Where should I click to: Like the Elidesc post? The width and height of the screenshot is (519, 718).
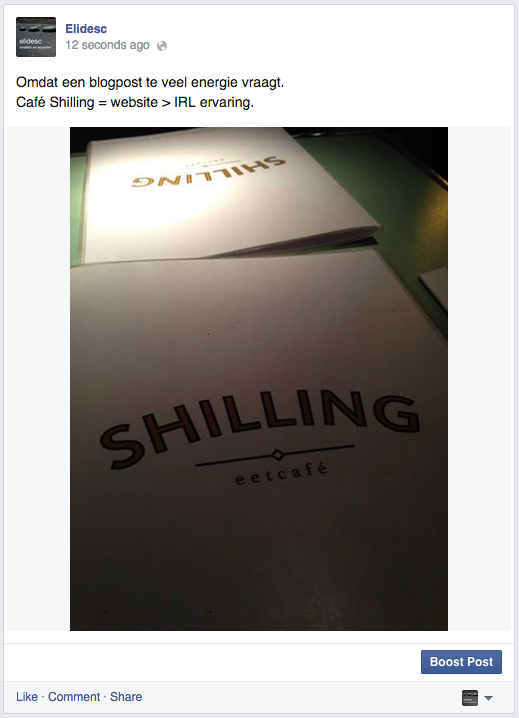tap(27, 696)
